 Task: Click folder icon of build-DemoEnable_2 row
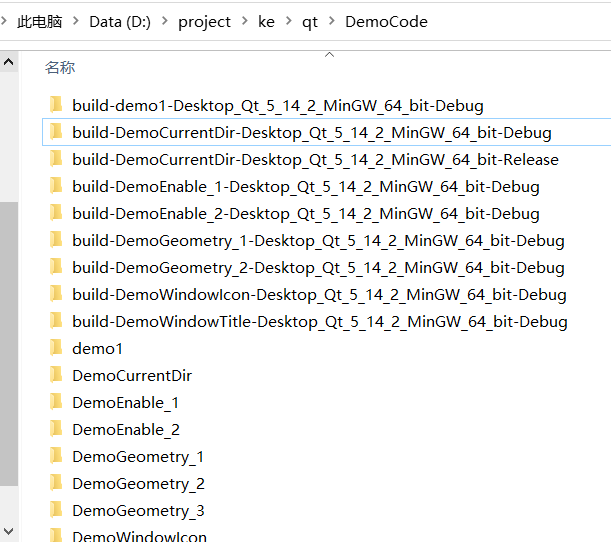(56, 213)
